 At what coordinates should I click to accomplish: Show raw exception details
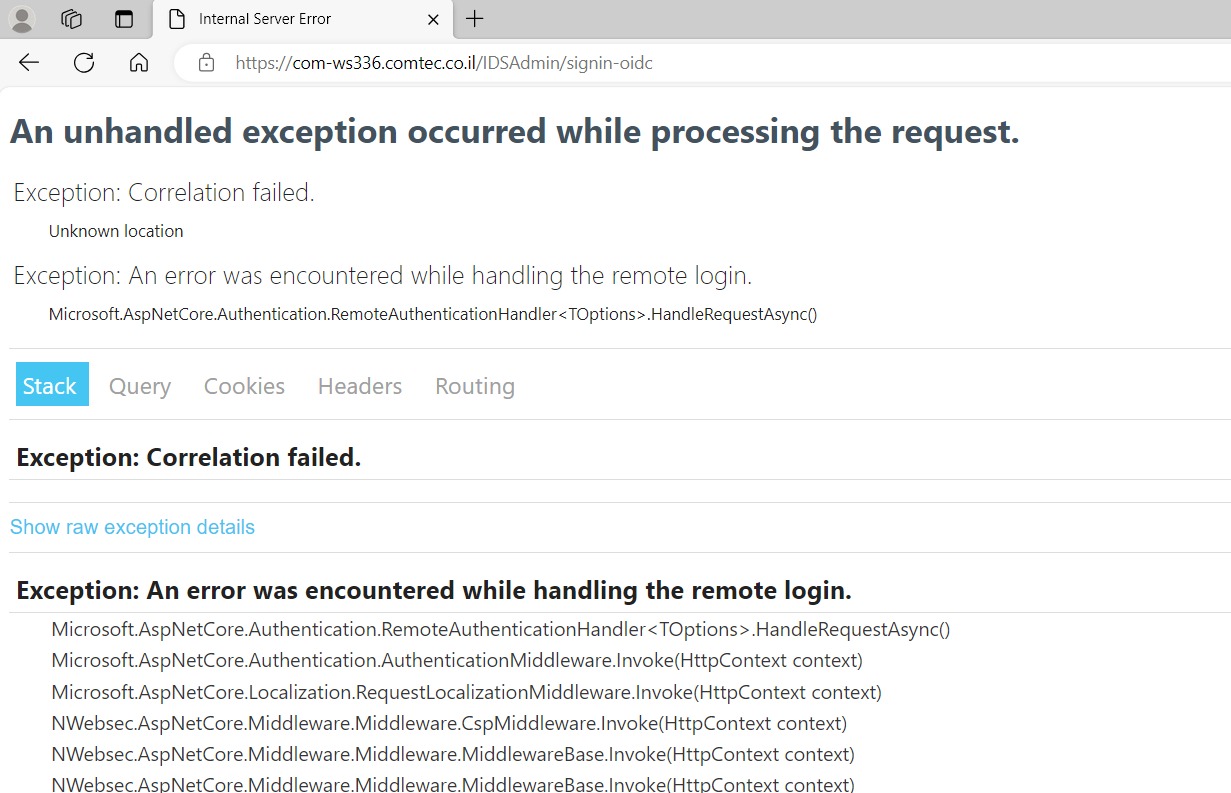tap(132, 526)
